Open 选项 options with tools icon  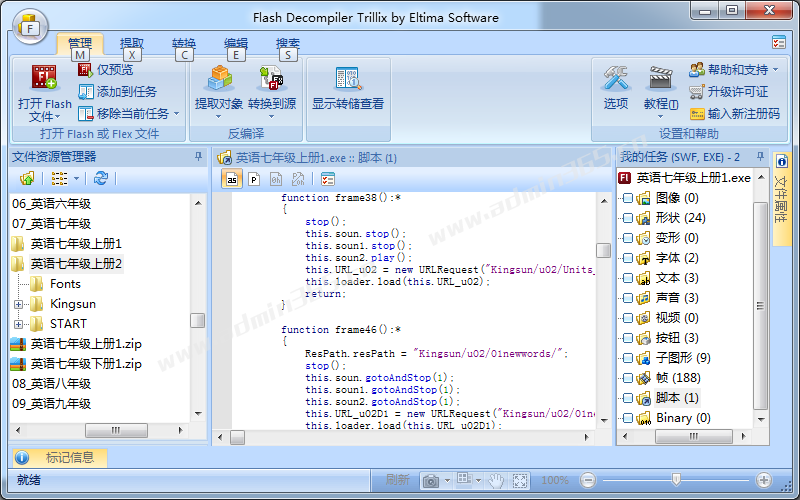(x=616, y=88)
